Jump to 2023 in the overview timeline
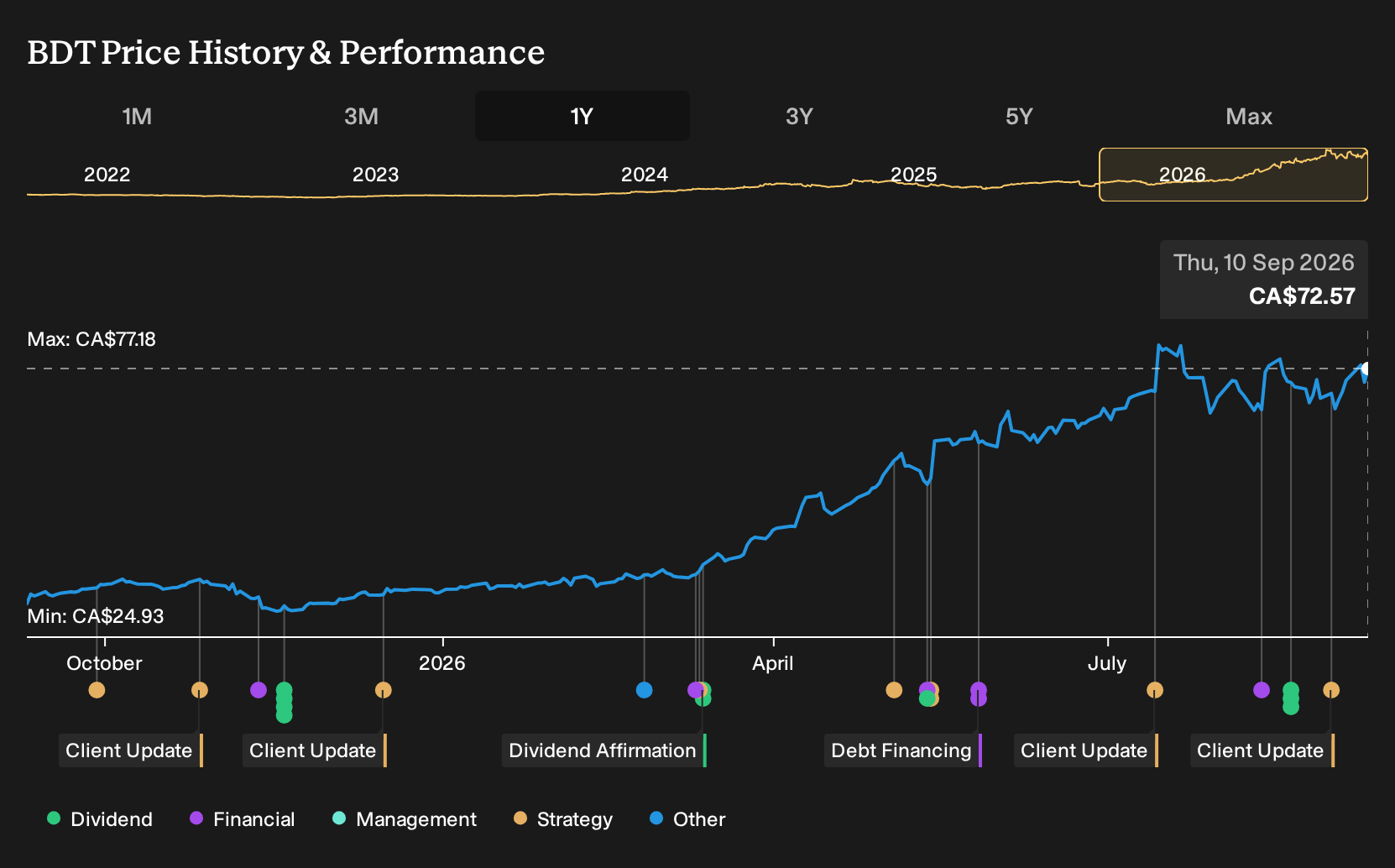1395x868 pixels. 375,175
